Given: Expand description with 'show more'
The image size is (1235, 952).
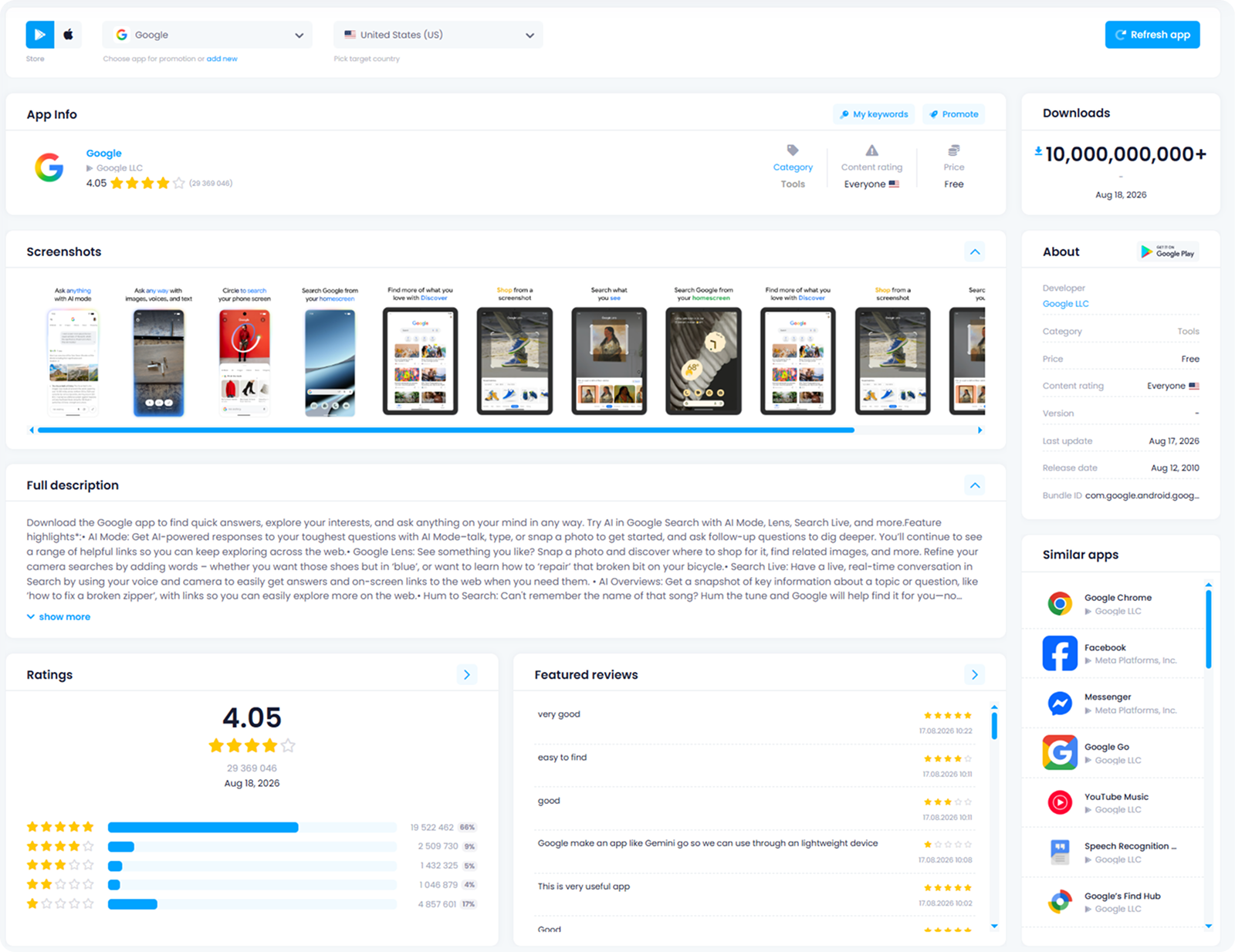Looking at the screenshot, I should pyautogui.click(x=59, y=617).
